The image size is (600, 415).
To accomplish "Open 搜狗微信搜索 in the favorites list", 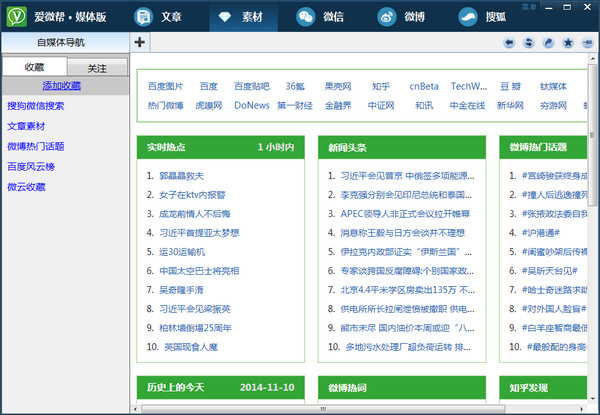I will pyautogui.click(x=36, y=106).
